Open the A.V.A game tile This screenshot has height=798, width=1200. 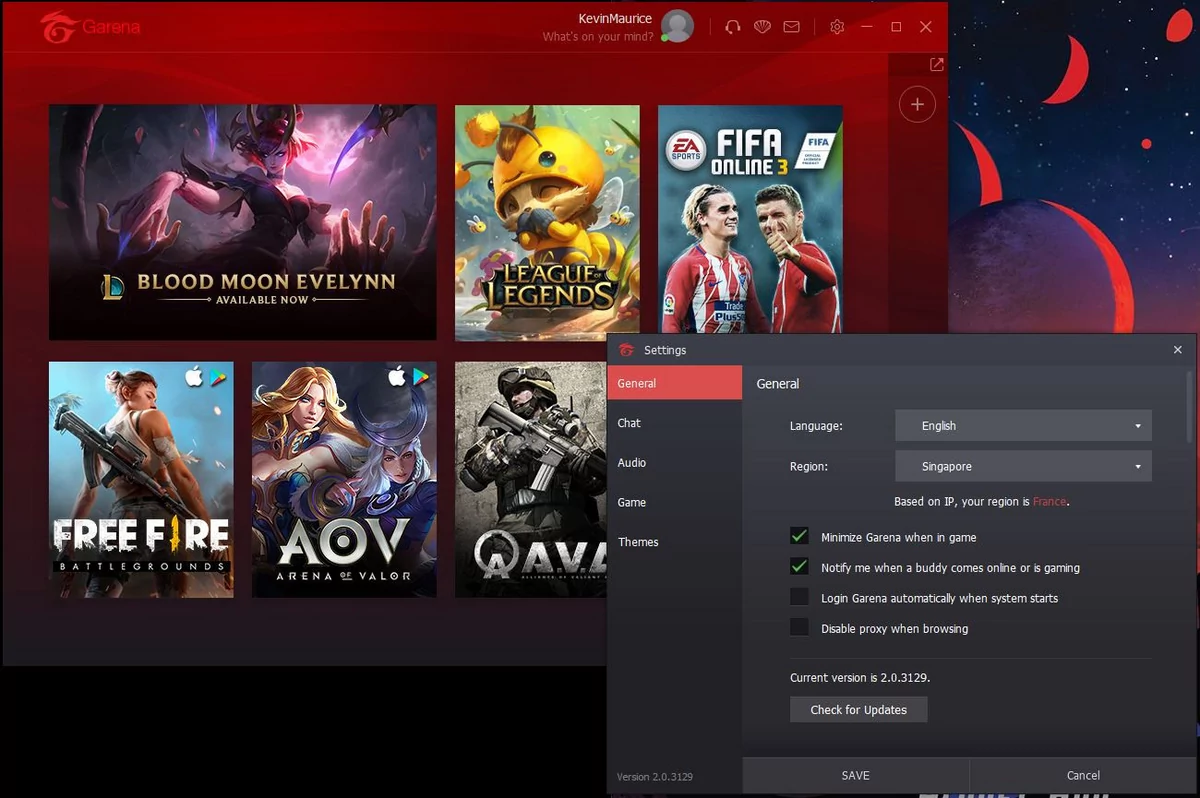tap(531, 480)
